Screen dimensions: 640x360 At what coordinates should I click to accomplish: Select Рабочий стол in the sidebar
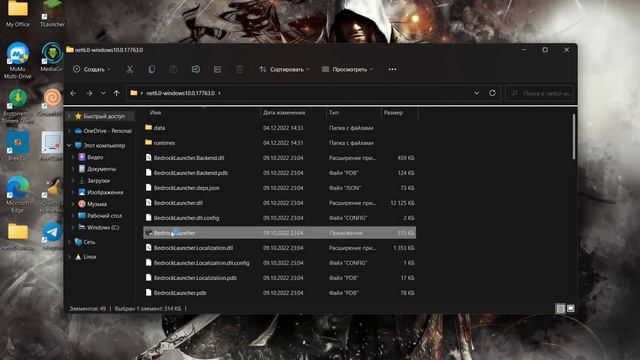[x=104, y=216]
